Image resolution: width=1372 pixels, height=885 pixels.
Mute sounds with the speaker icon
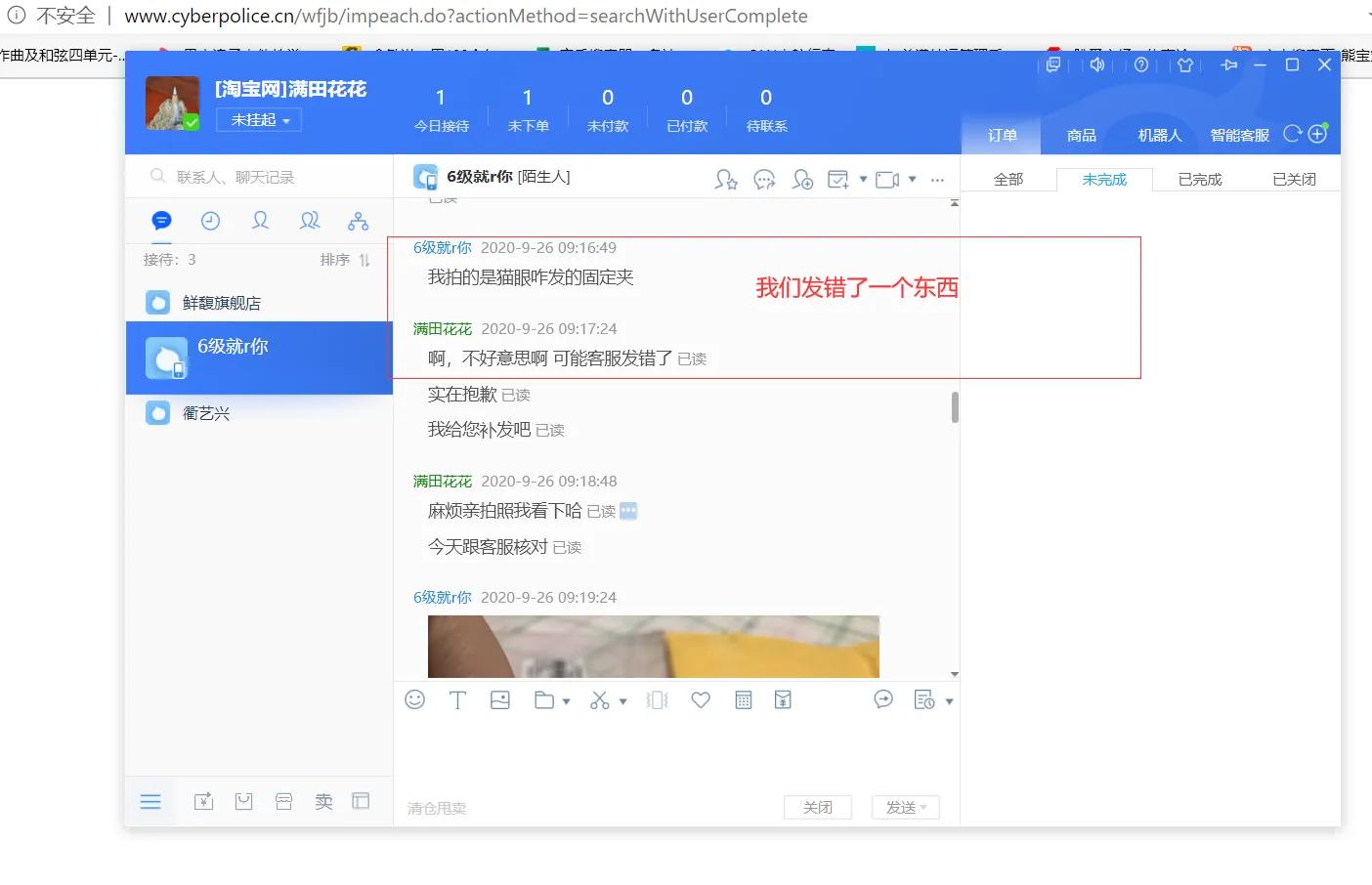[x=1097, y=63]
